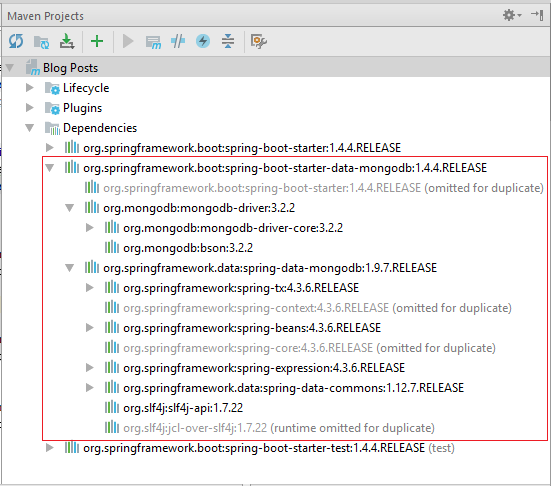Open Maven Settings wrench icon

(259, 41)
